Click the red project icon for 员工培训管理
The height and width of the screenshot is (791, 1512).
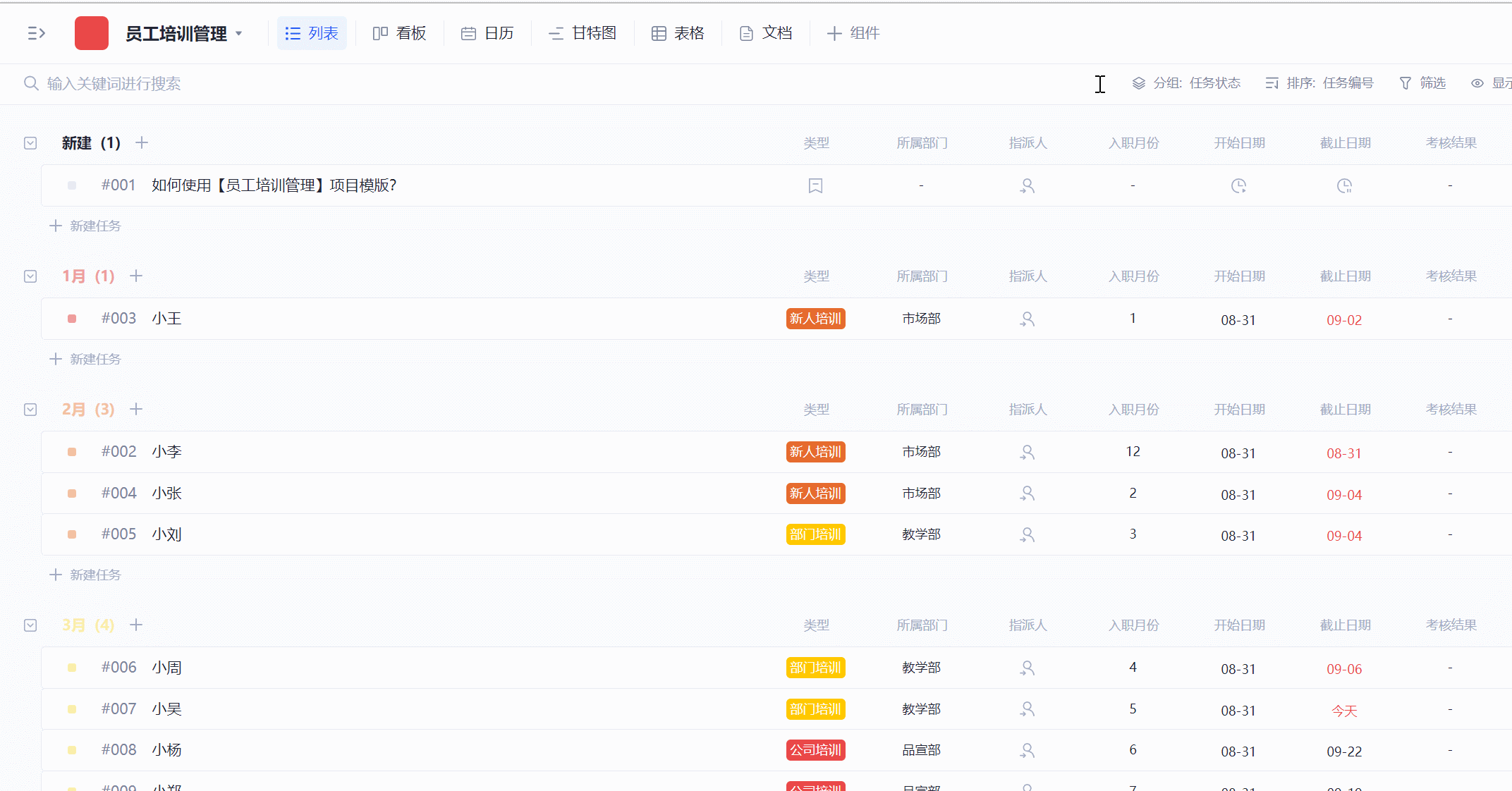point(92,33)
